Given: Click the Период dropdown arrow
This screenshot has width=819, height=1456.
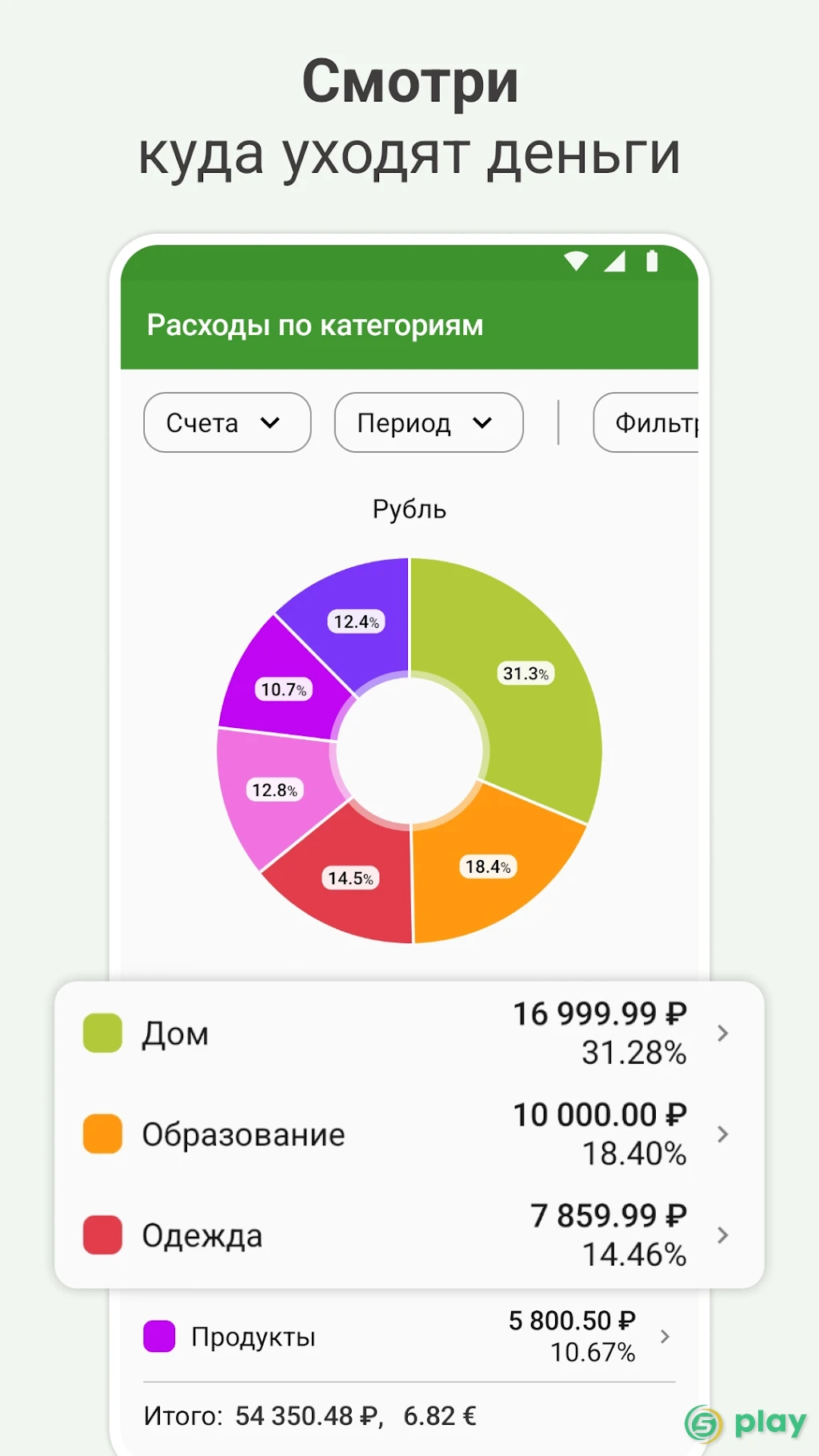Looking at the screenshot, I should [482, 423].
